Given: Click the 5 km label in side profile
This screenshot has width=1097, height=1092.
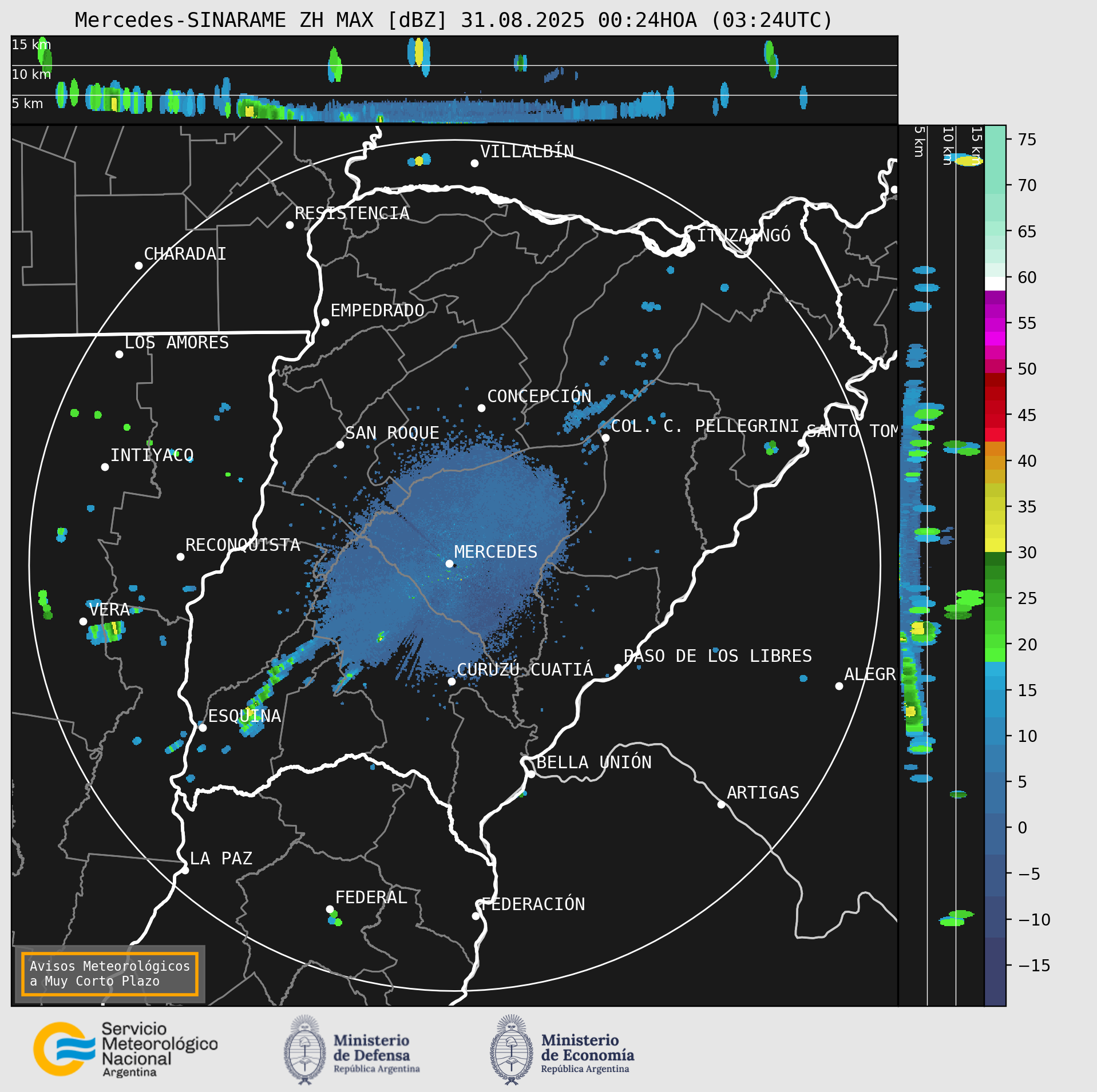Looking at the screenshot, I should (919, 141).
